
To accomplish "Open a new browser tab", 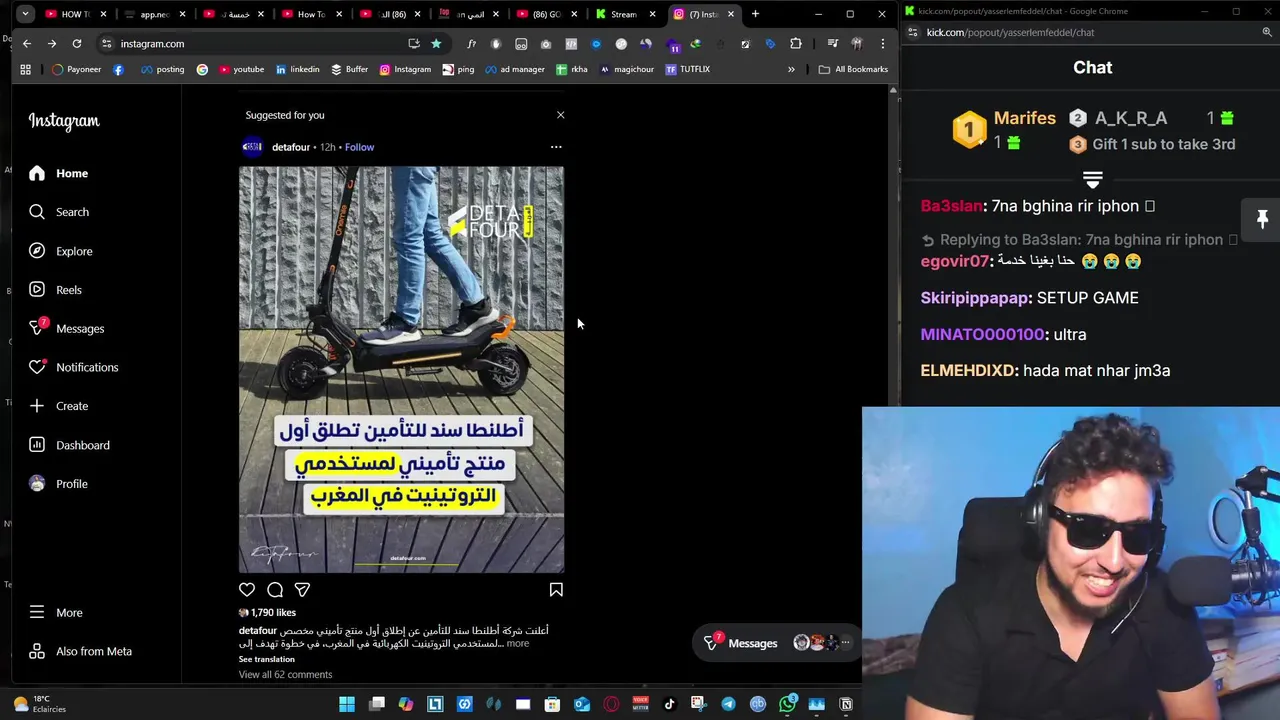I will click(755, 14).
